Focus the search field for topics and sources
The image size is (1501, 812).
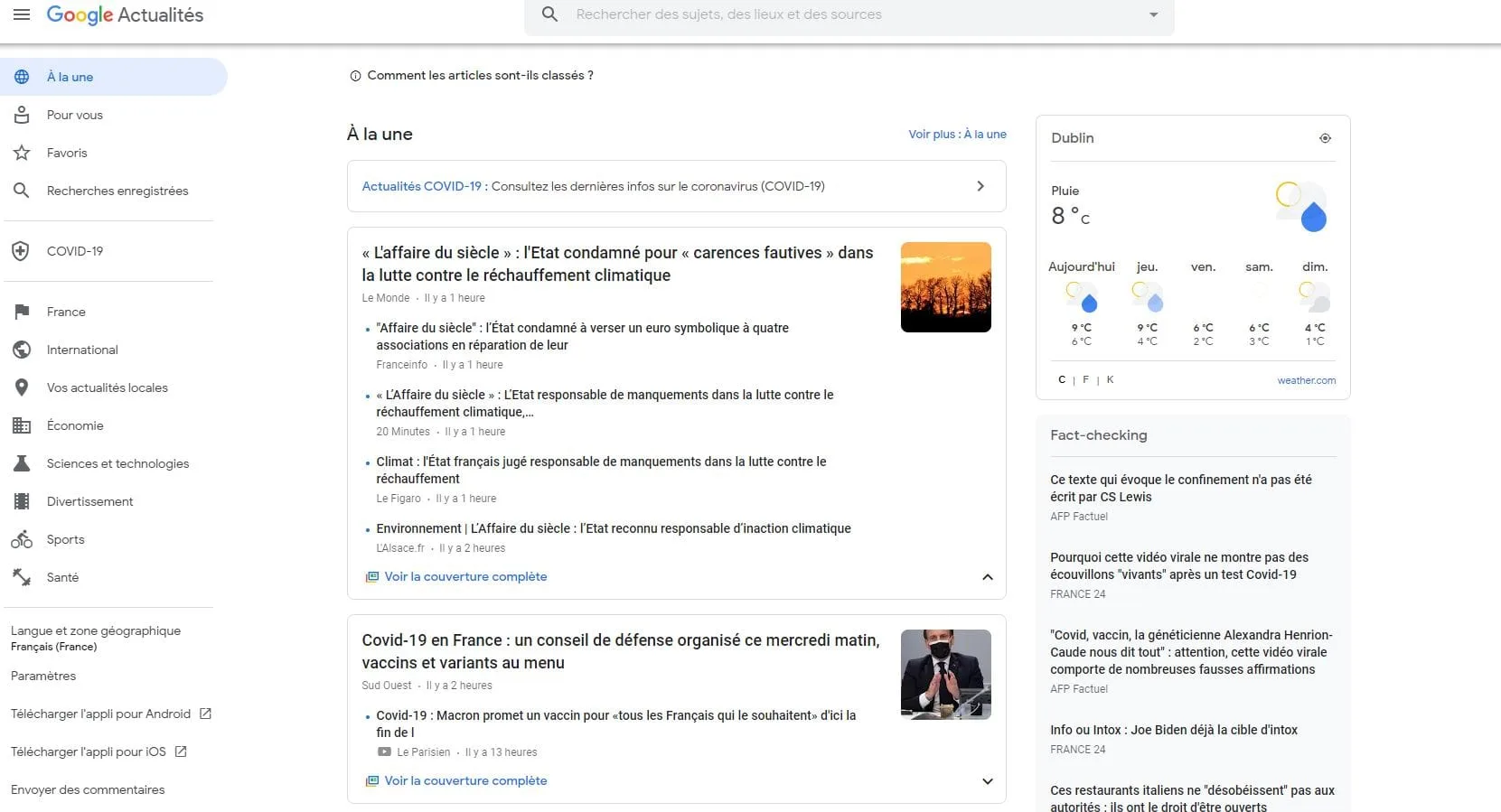tap(849, 14)
